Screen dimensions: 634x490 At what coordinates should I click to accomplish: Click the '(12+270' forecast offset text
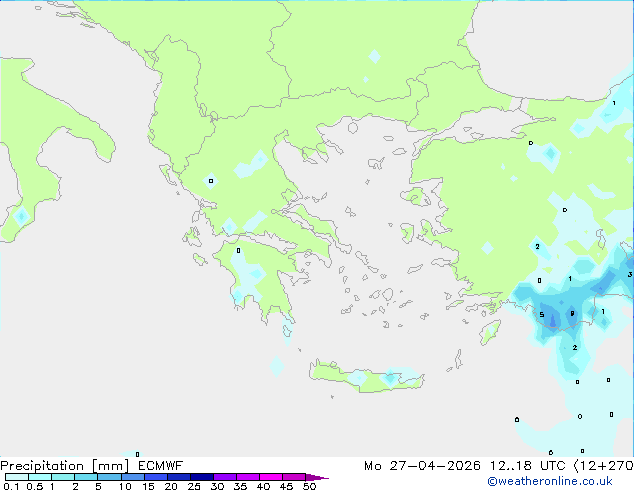(x=603, y=466)
